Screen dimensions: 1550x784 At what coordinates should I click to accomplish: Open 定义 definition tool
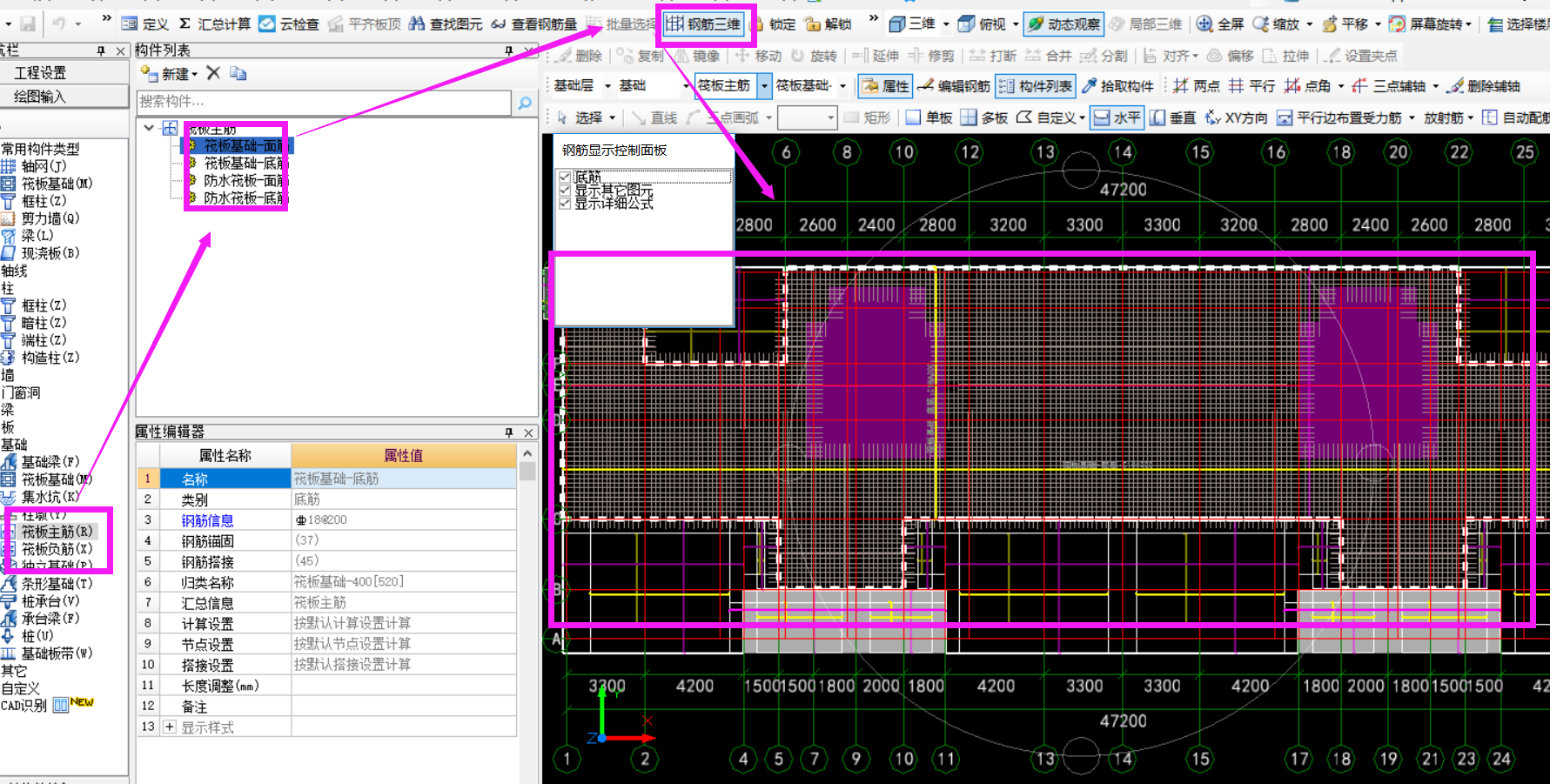pyautogui.click(x=145, y=24)
